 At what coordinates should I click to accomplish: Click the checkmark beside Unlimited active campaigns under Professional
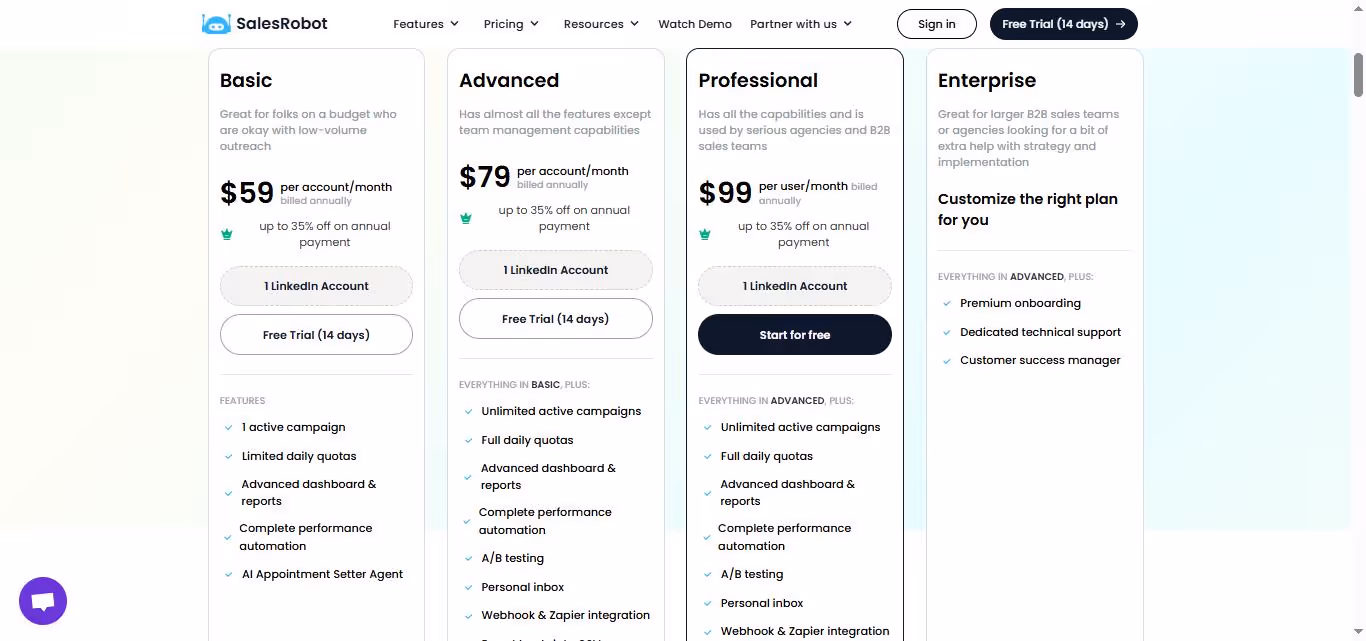(x=706, y=427)
